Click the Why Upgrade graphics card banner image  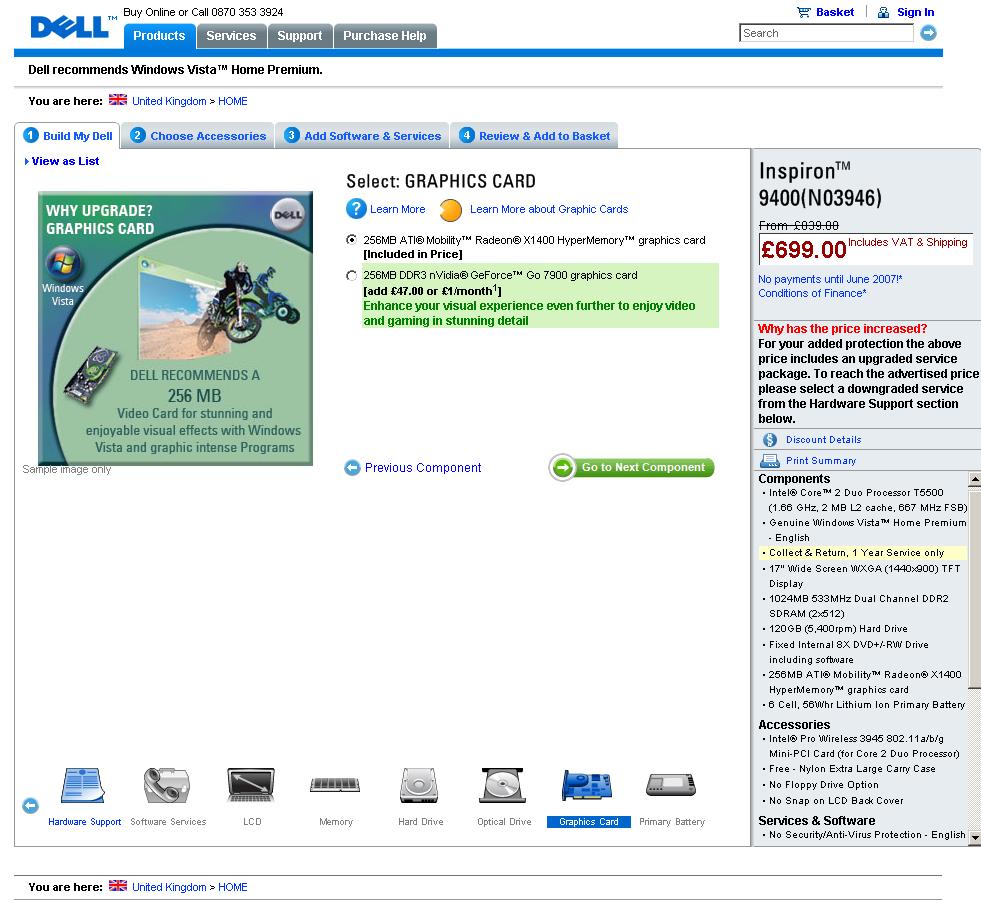point(175,328)
